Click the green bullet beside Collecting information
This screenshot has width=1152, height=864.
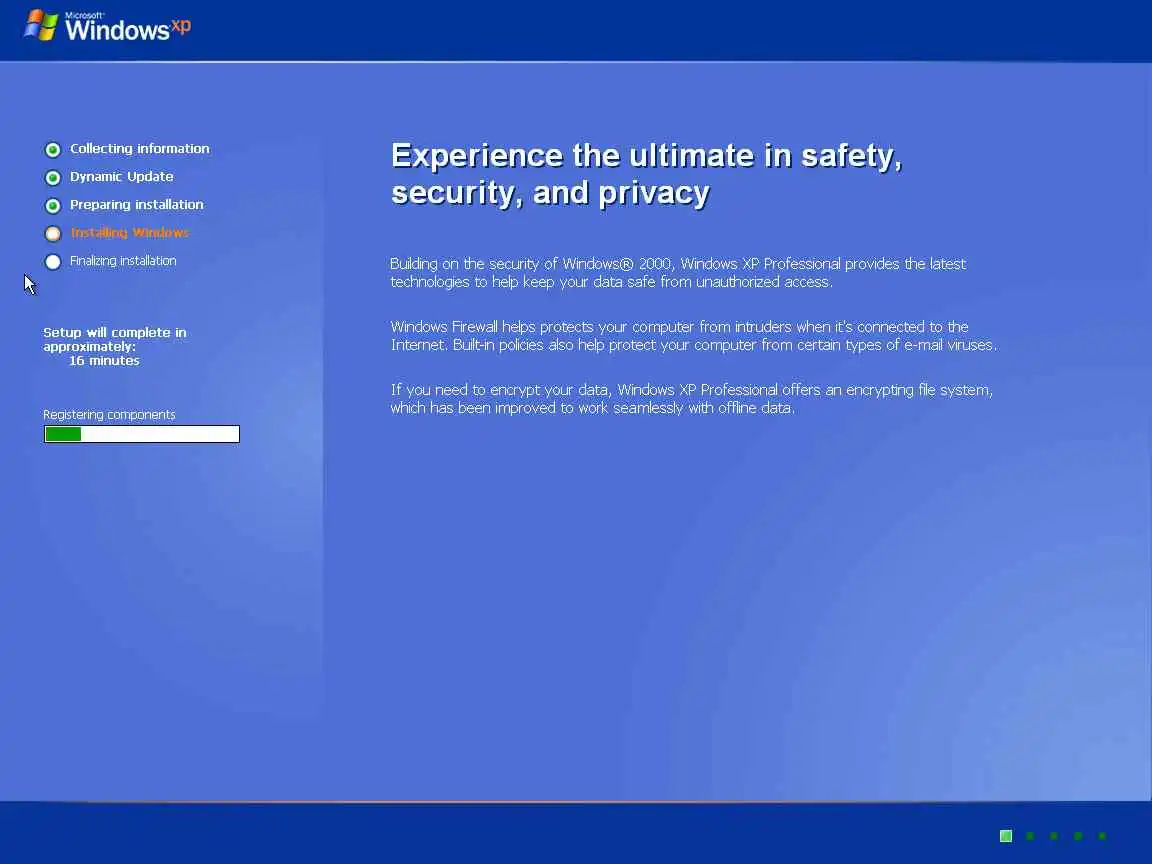pos(53,150)
